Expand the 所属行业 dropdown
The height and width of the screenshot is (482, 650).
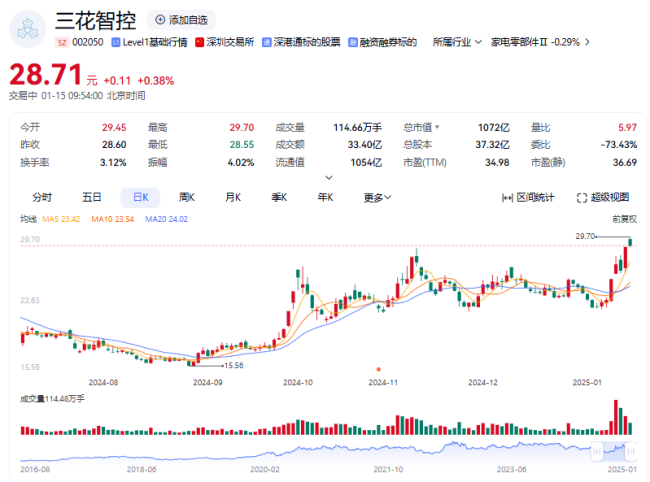[x=457, y=42]
